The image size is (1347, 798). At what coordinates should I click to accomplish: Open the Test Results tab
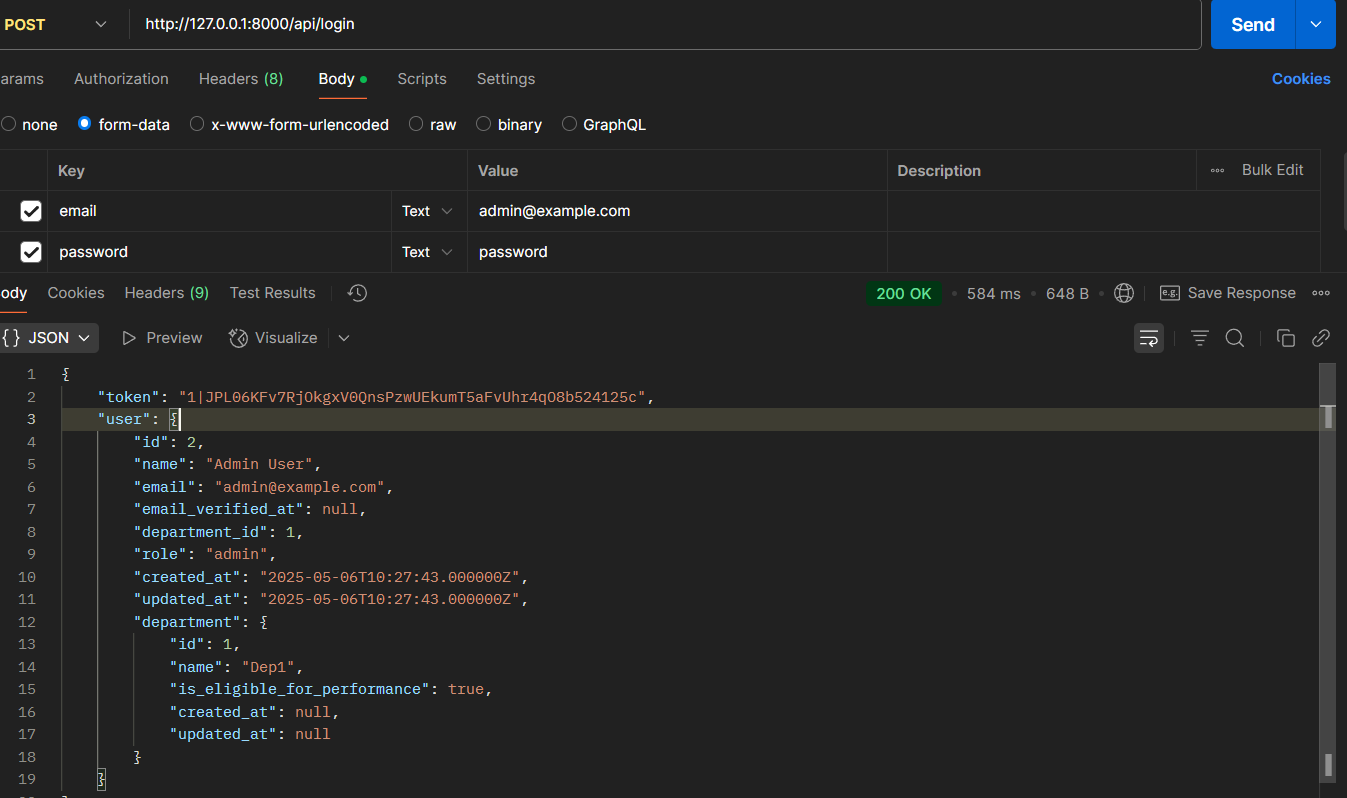pyautogui.click(x=272, y=293)
